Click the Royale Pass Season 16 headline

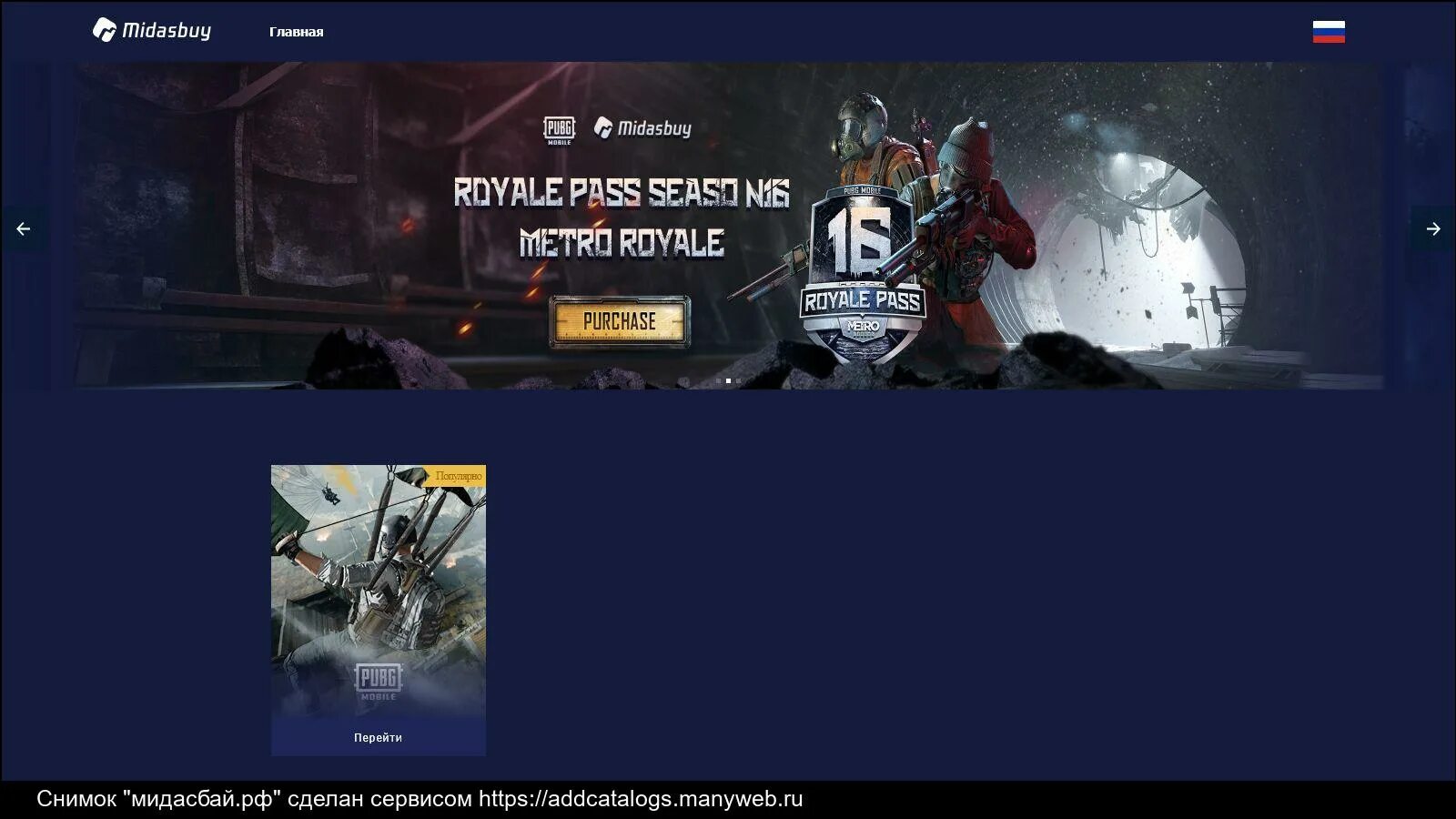[x=622, y=193]
